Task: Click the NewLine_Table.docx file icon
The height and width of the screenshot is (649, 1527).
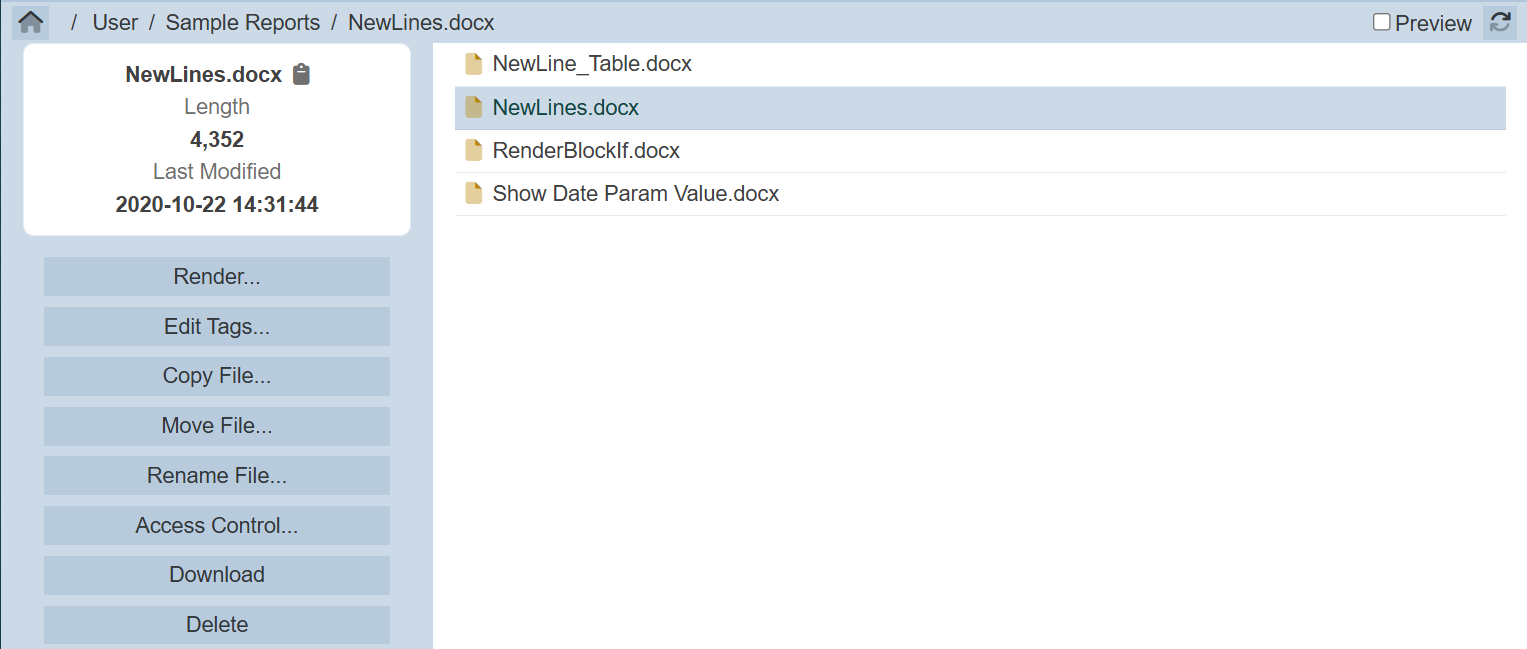Action: [x=474, y=65]
